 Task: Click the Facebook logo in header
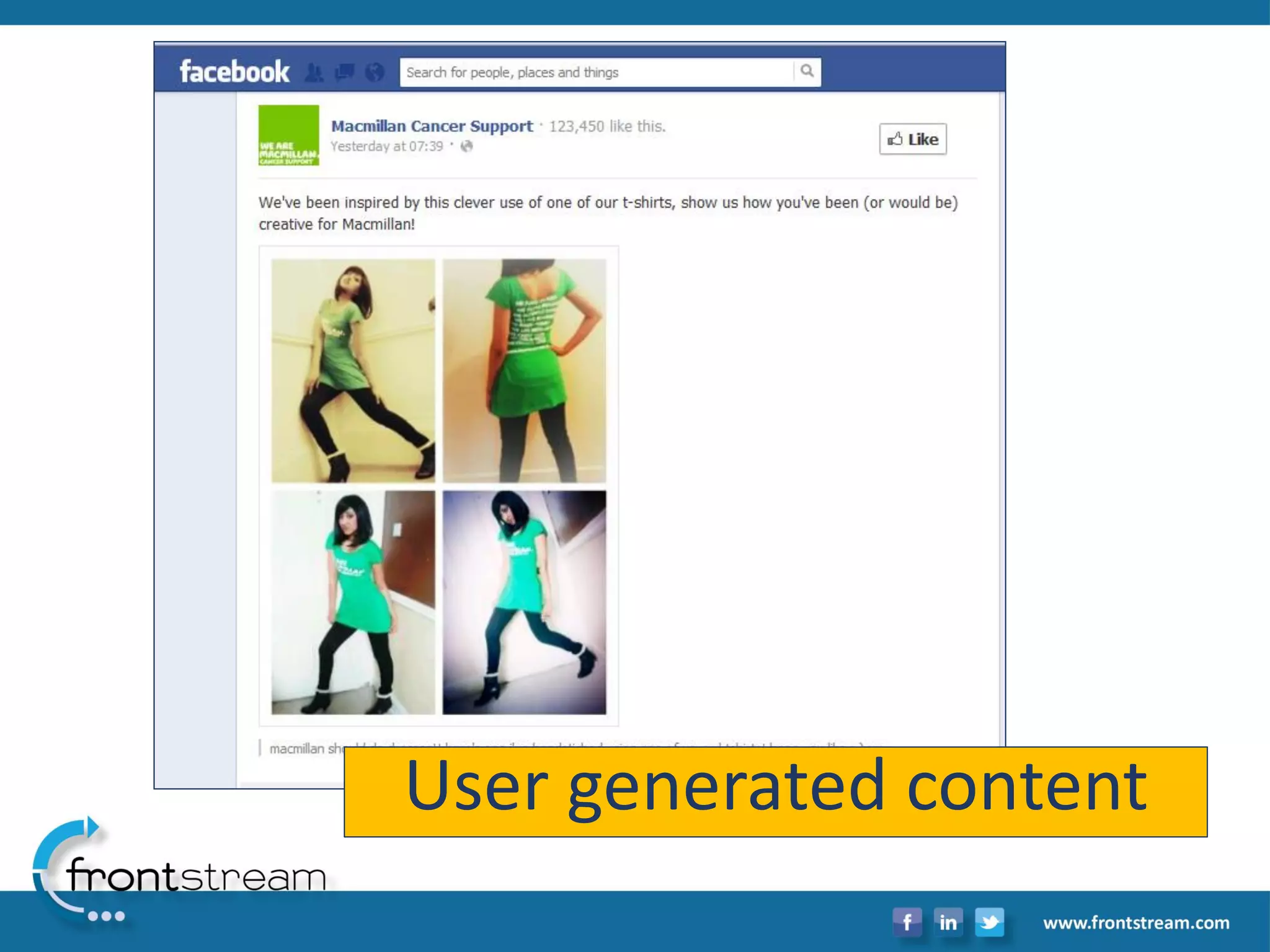pyautogui.click(x=234, y=72)
